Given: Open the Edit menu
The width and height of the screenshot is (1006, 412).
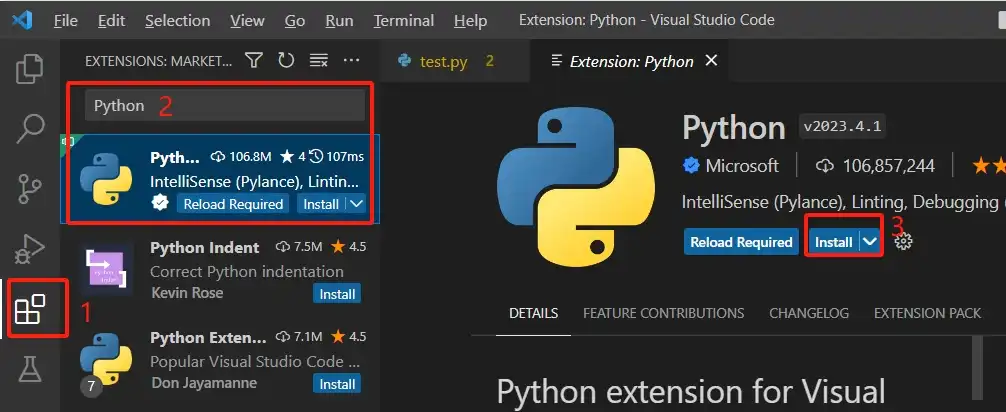Looking at the screenshot, I should [x=111, y=21].
